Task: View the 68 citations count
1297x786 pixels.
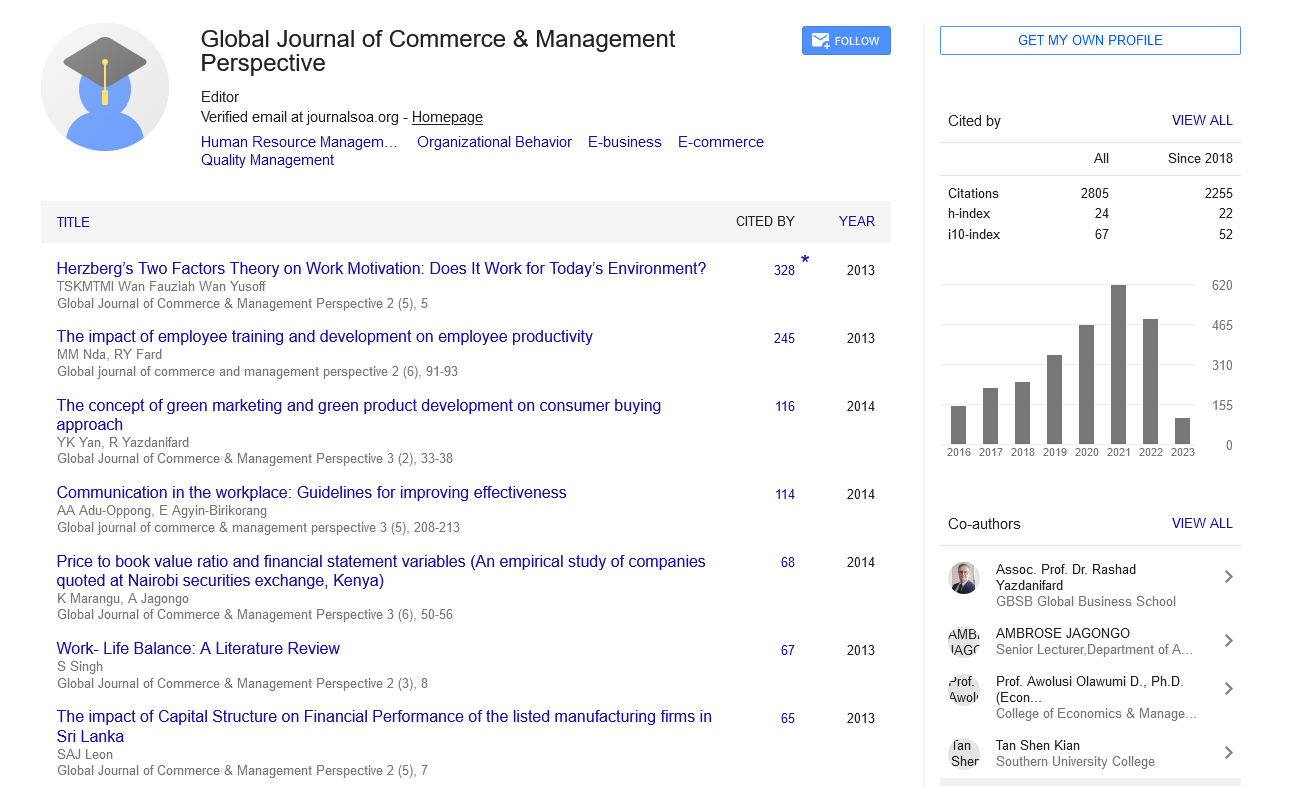Action: click(x=788, y=563)
